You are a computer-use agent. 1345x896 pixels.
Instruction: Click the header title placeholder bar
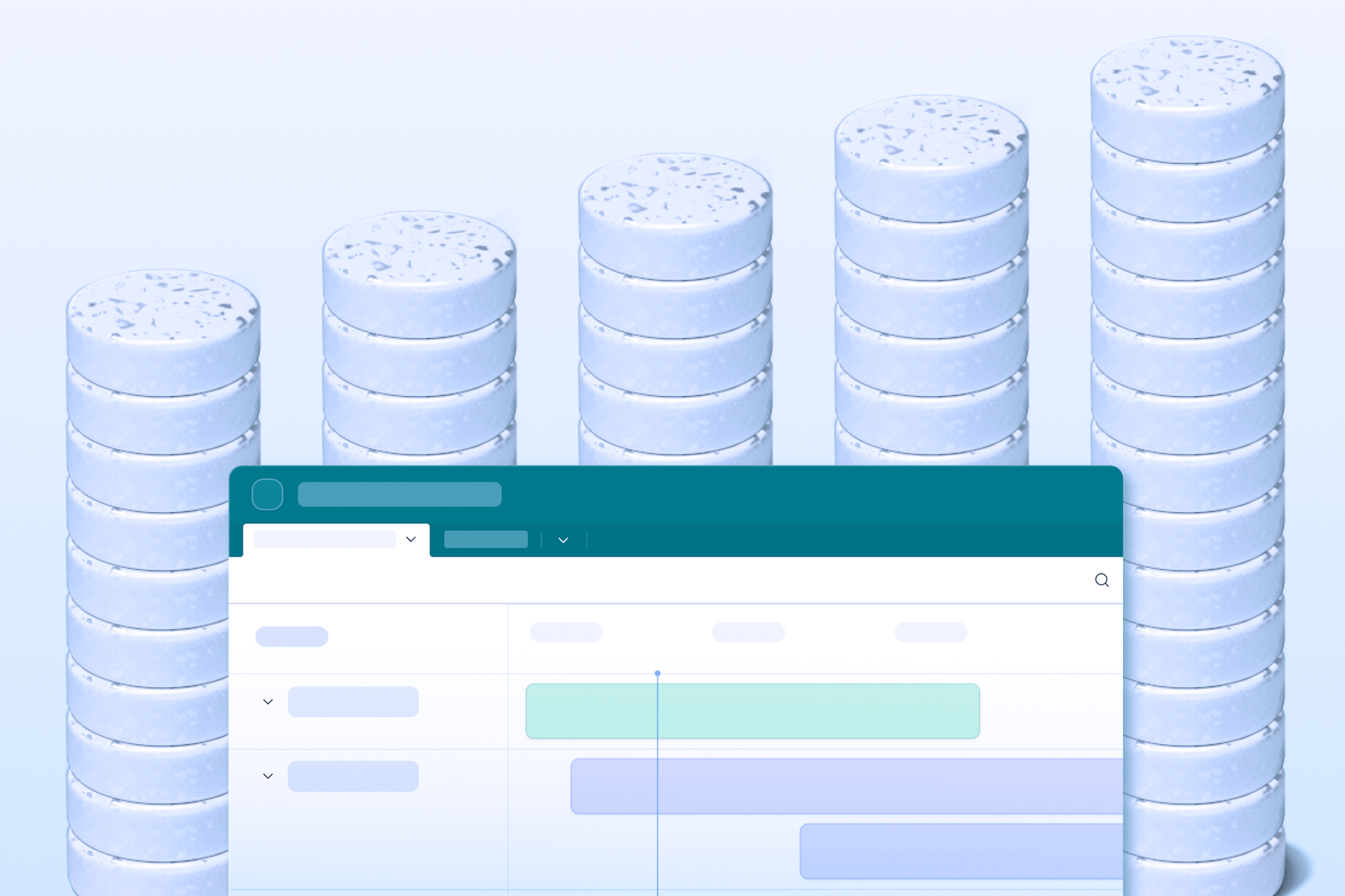[x=399, y=495]
